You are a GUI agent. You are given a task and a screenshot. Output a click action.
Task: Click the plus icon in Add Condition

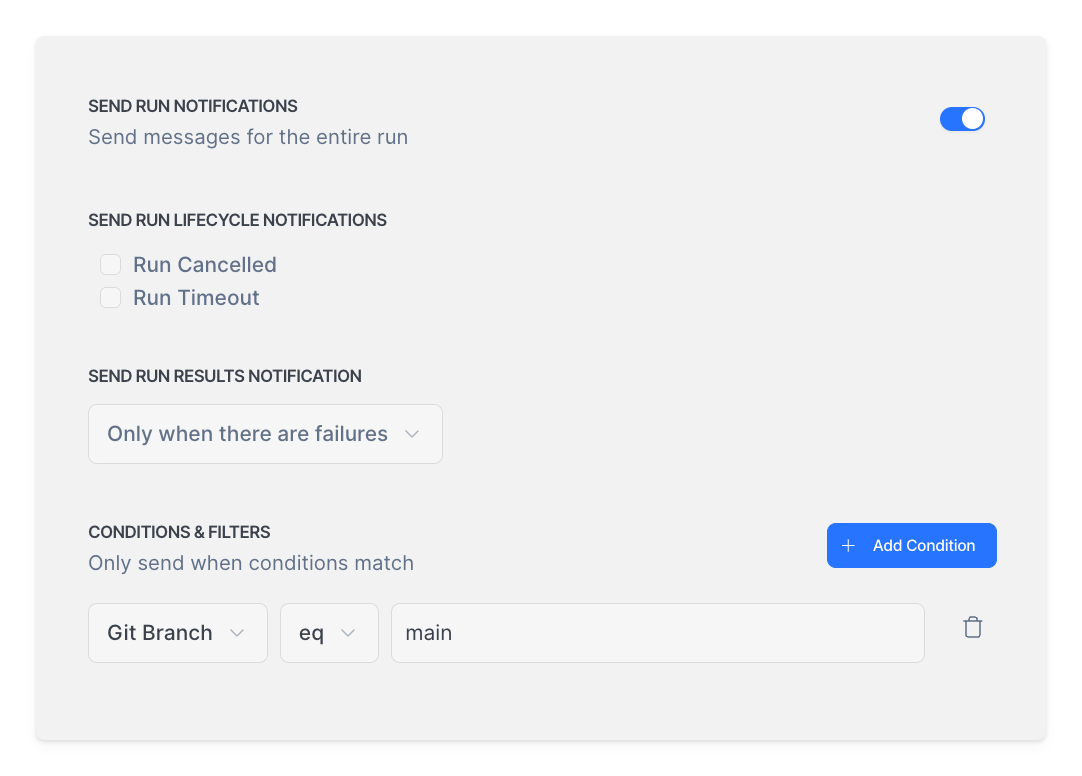849,546
